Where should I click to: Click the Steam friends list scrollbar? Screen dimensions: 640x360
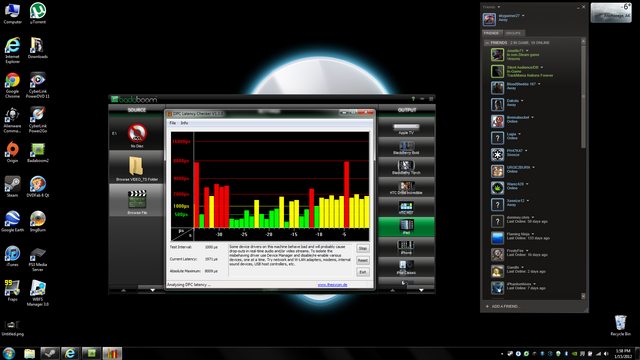(583, 96)
